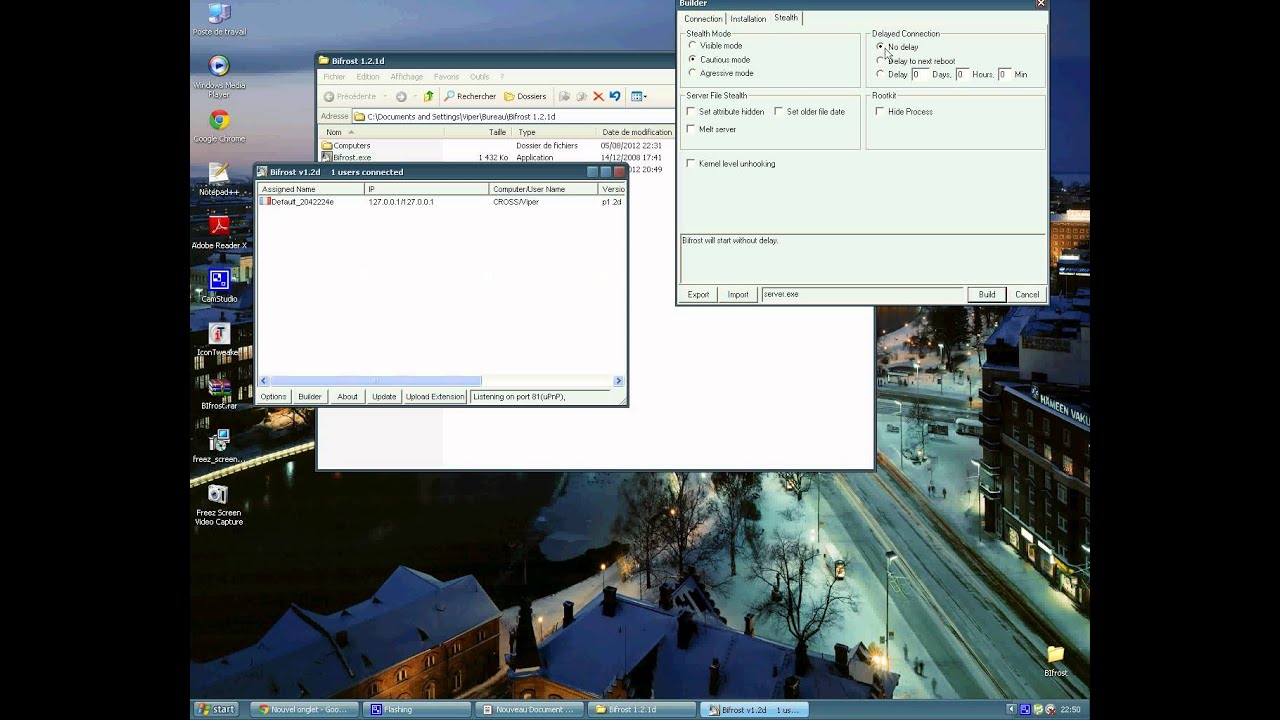1280x720 pixels.
Task: Select Delay Days Hours Min radio button
Action: tap(880, 74)
